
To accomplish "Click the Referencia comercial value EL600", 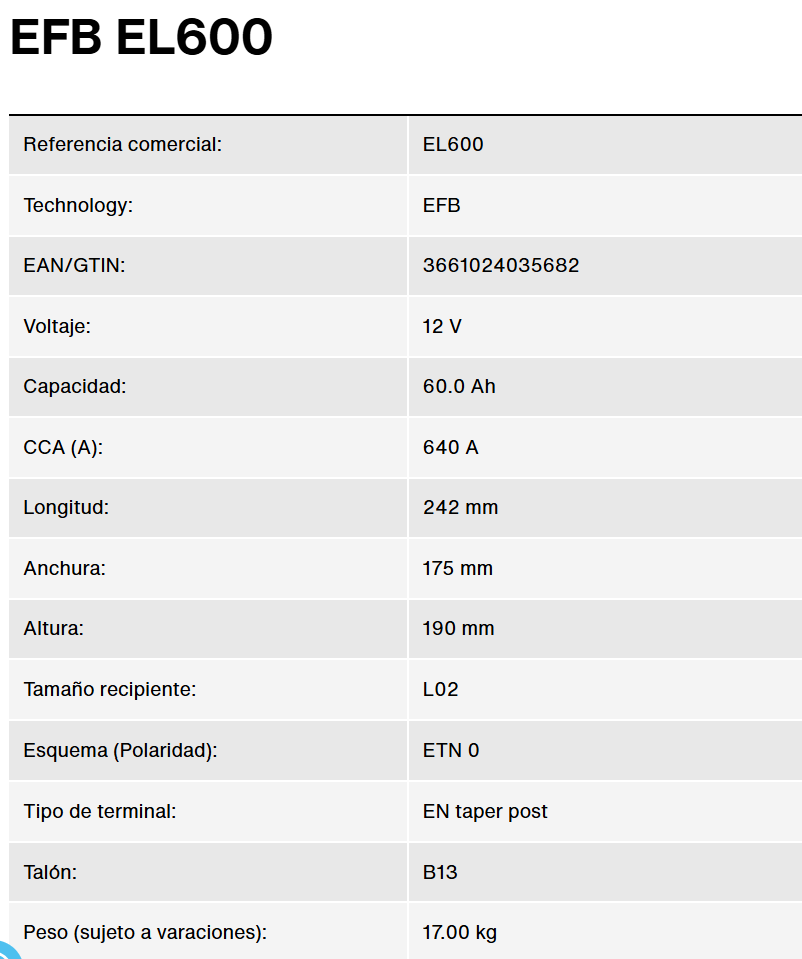I will point(453,144).
